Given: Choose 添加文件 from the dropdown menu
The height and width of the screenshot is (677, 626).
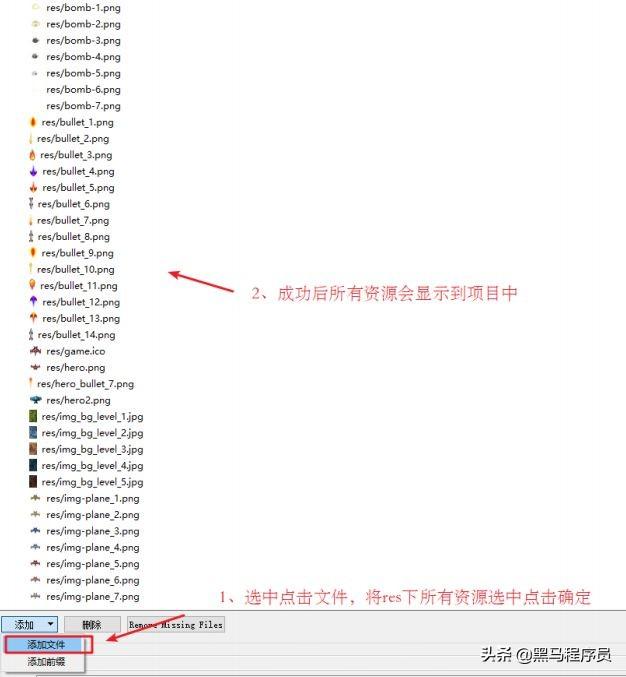Looking at the screenshot, I should point(47,645).
